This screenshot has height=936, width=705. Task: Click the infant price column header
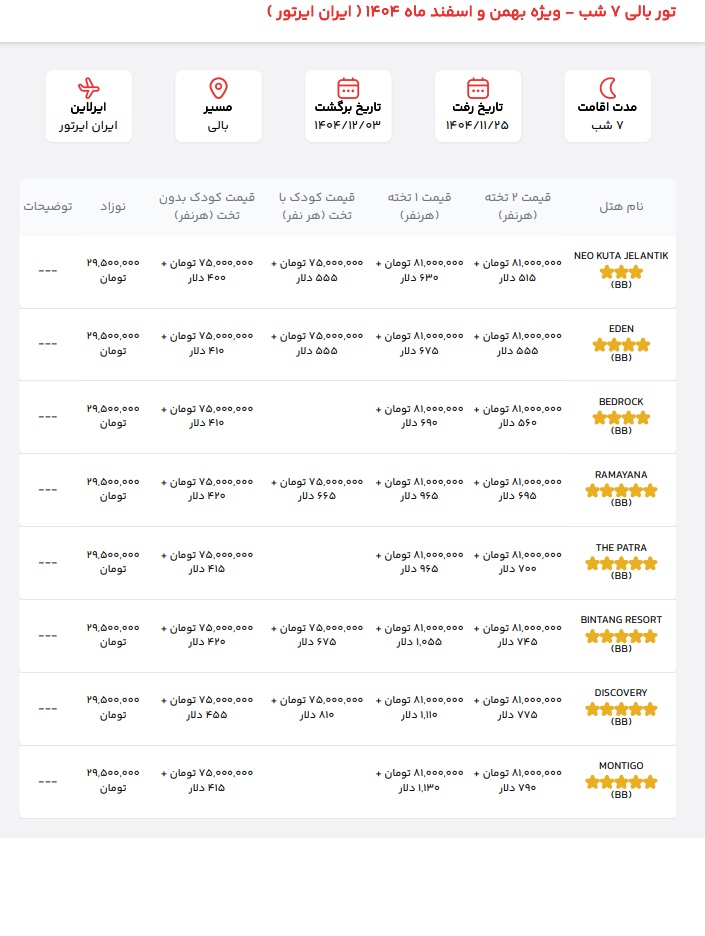[112, 206]
